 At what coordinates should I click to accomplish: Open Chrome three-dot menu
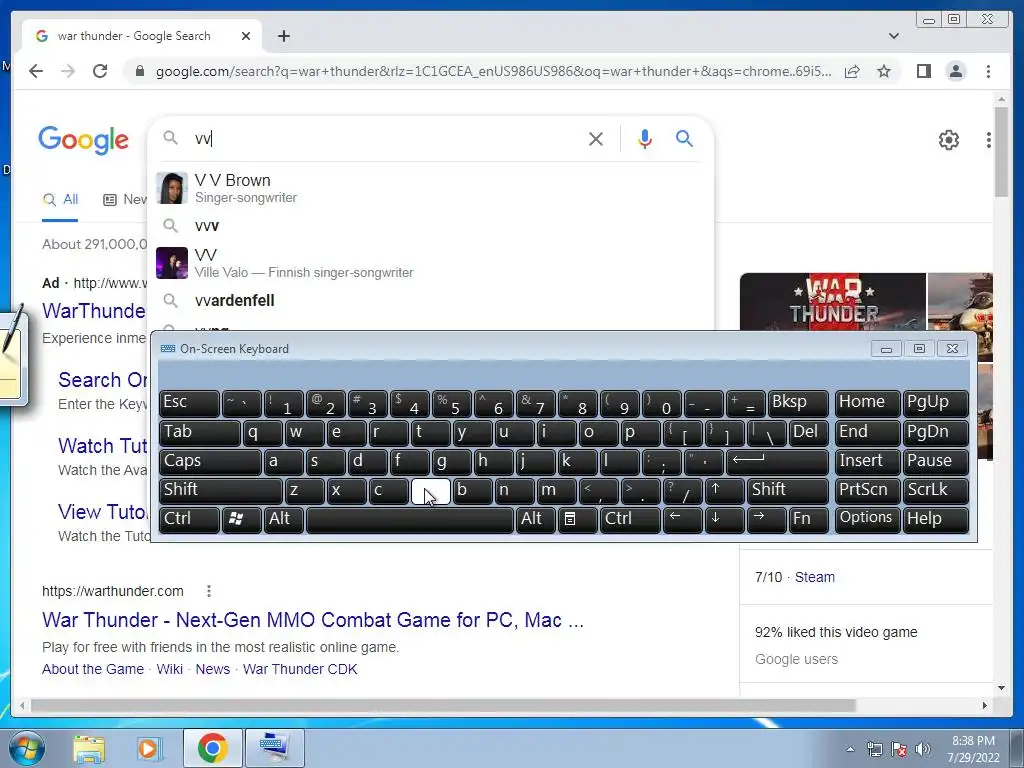point(988,71)
